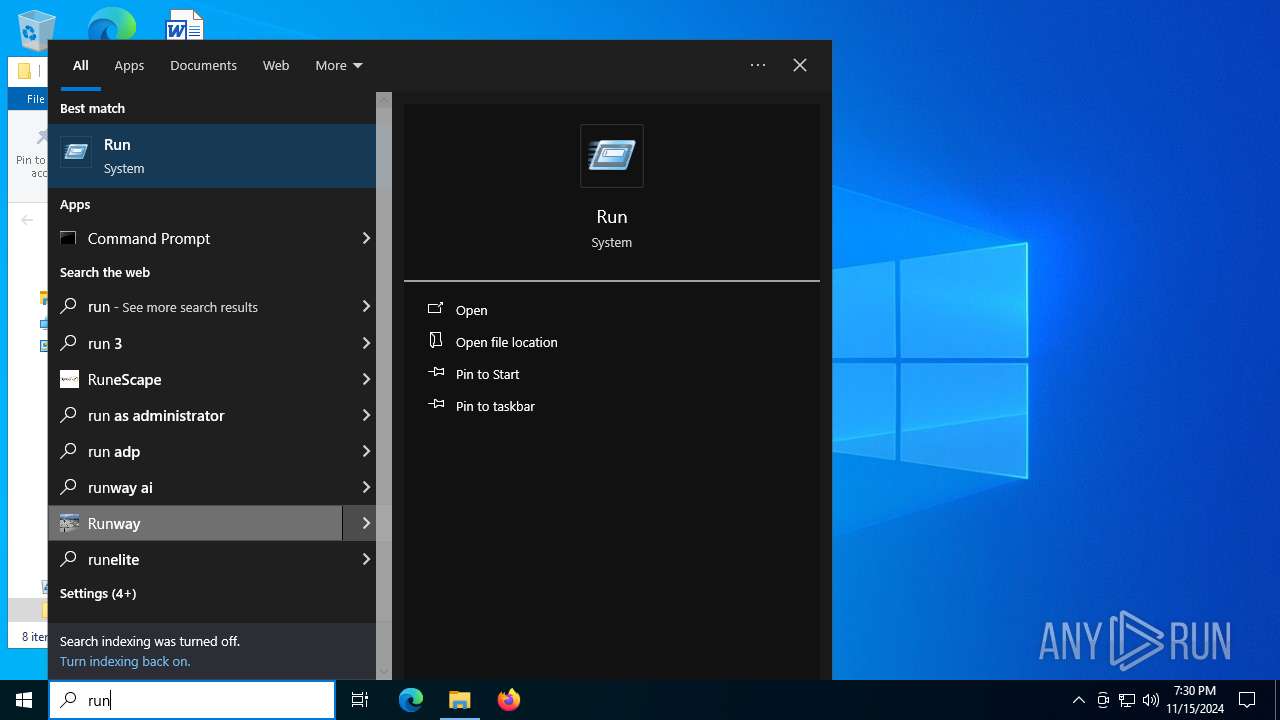Click the Windows Start button

[24, 700]
